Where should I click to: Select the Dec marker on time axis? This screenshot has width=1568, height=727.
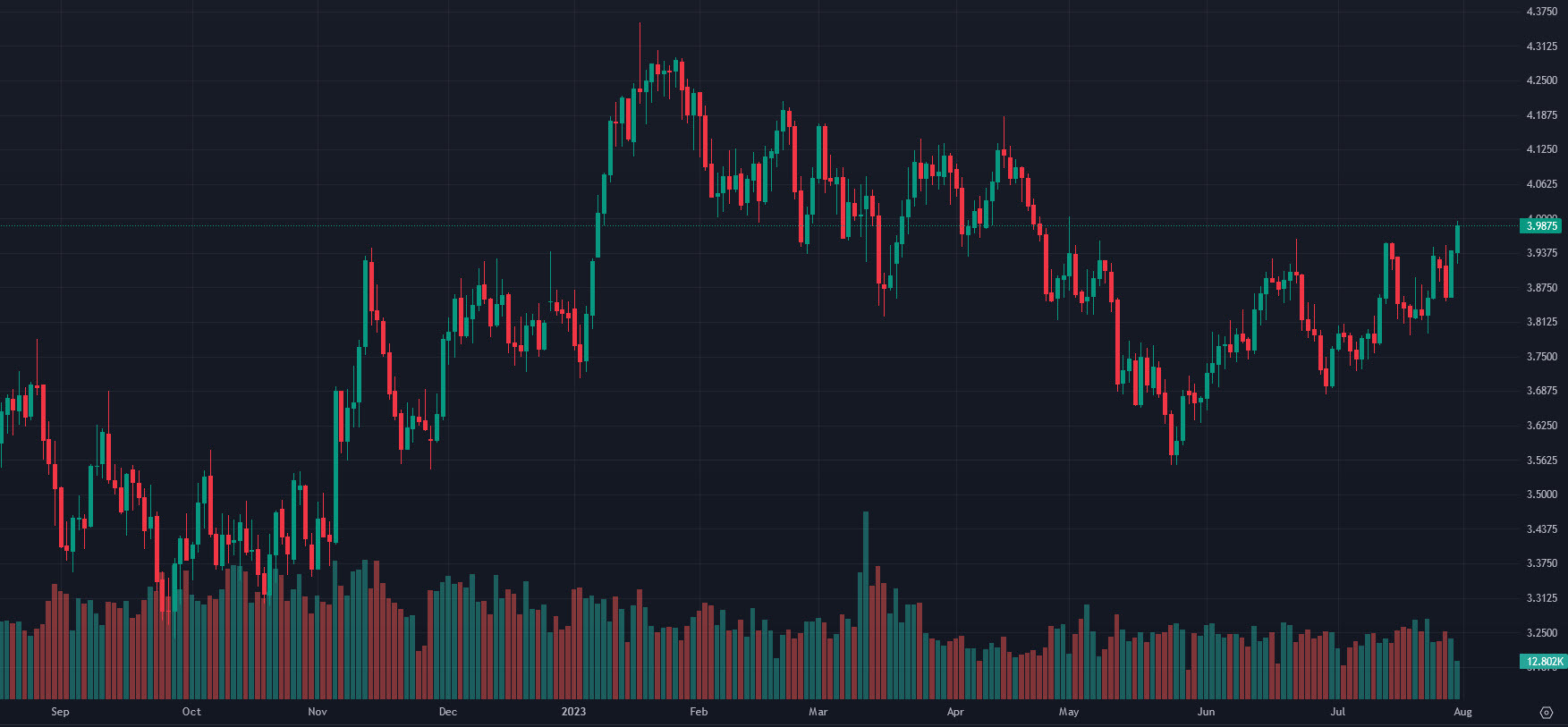[448, 712]
